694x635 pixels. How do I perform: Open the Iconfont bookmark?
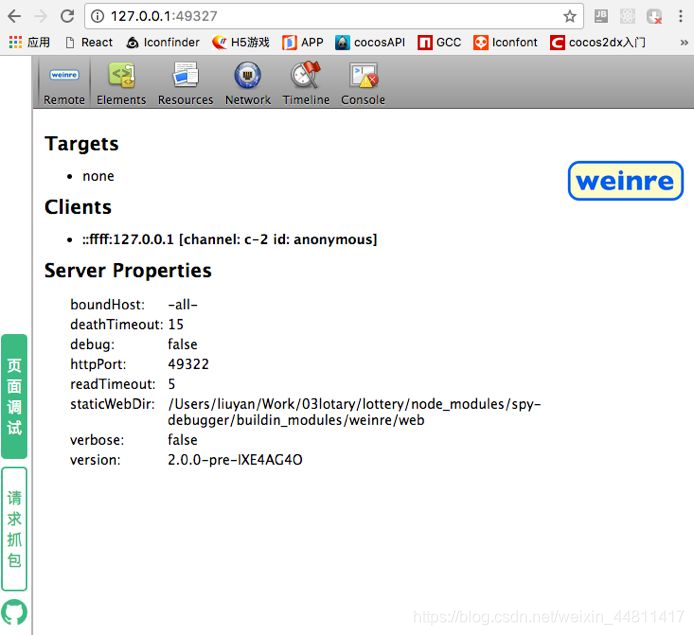click(x=505, y=42)
